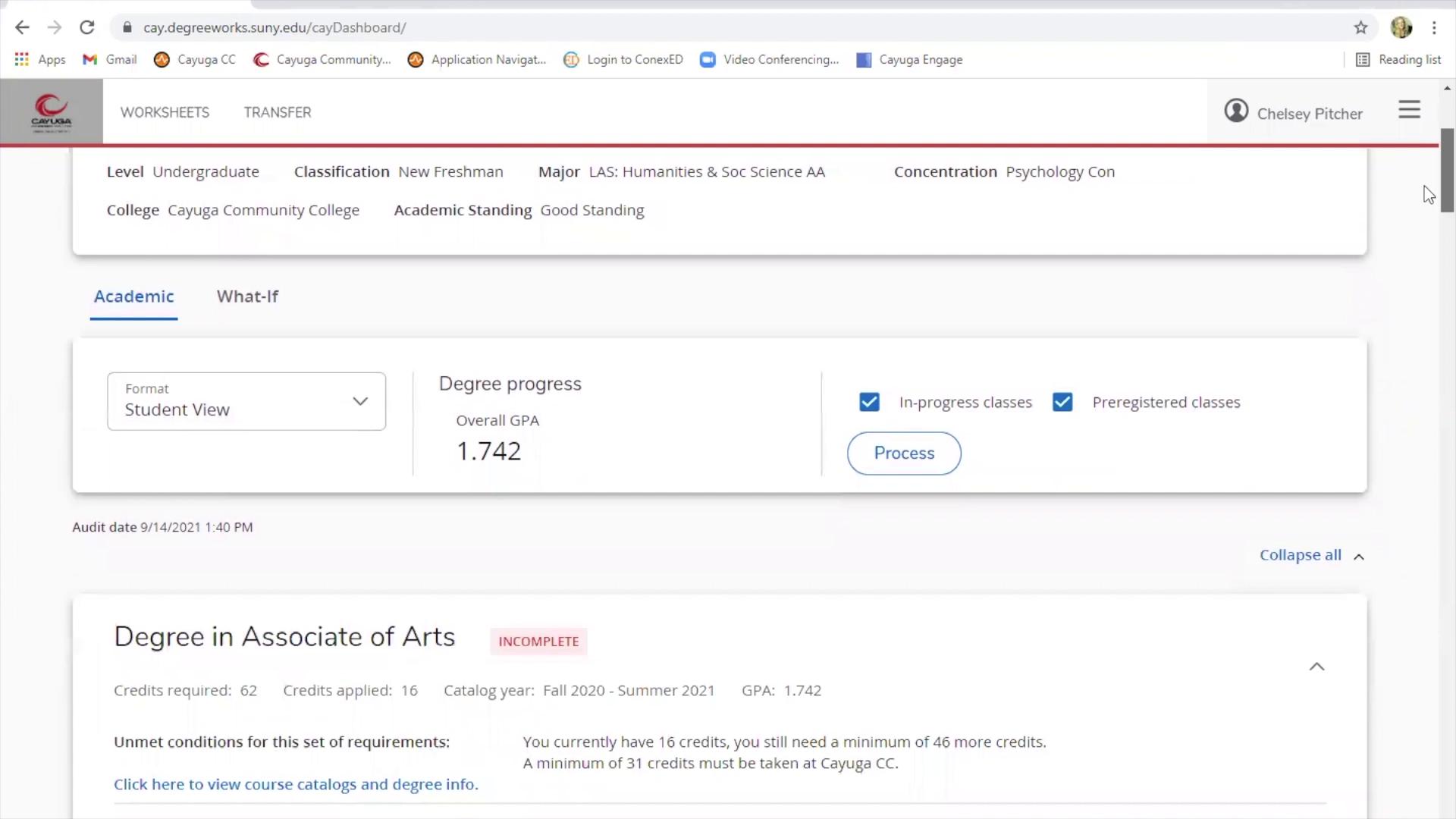1456x819 pixels.
Task: Open the Cayuga Engage bookmark
Action: tap(921, 59)
